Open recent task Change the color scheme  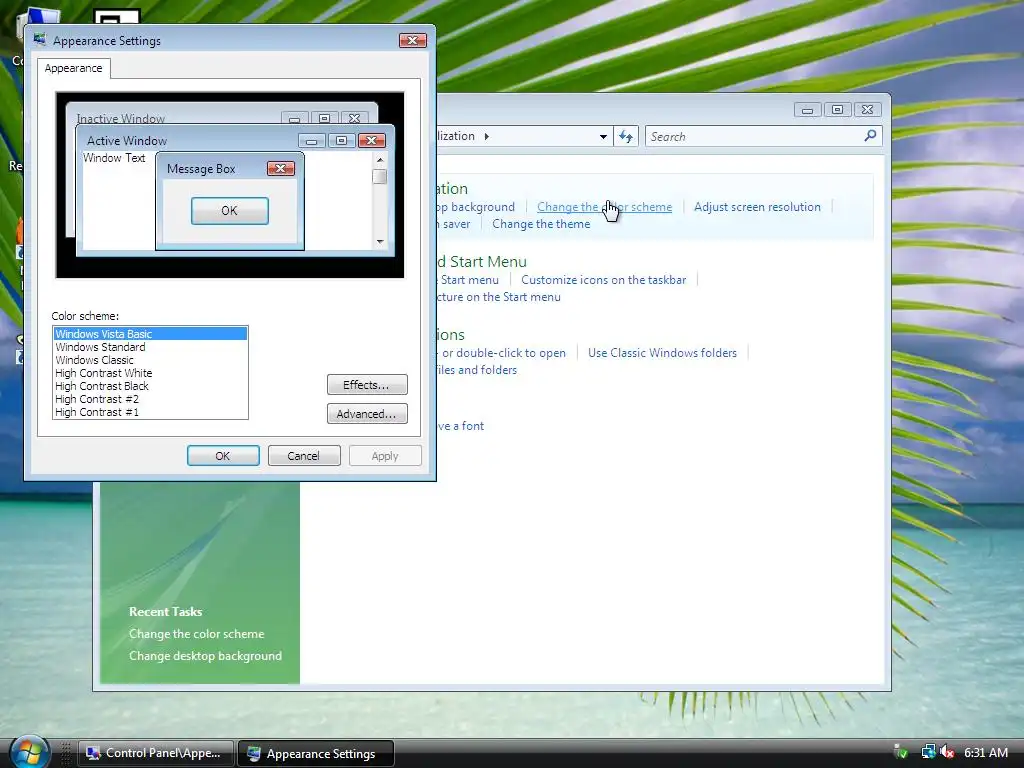pos(197,633)
